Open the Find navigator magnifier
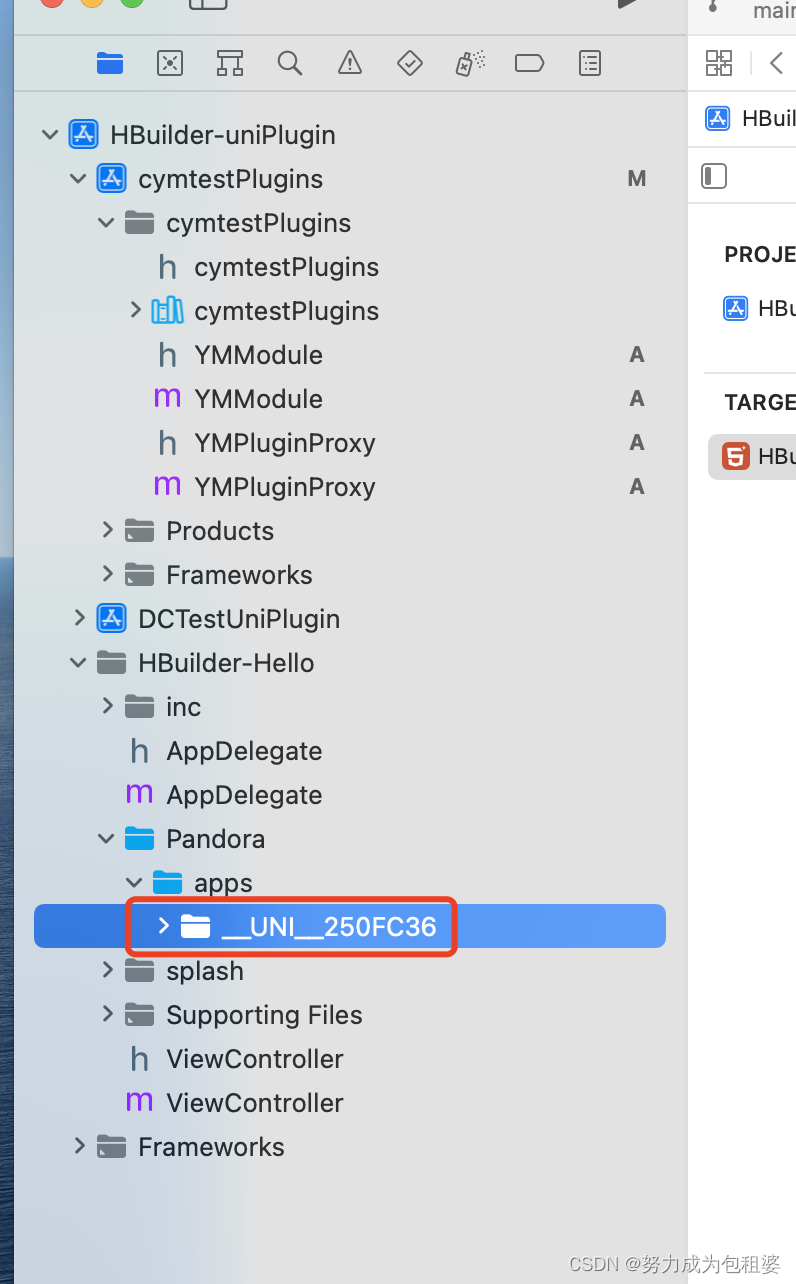This screenshot has height=1284, width=796. coord(290,64)
